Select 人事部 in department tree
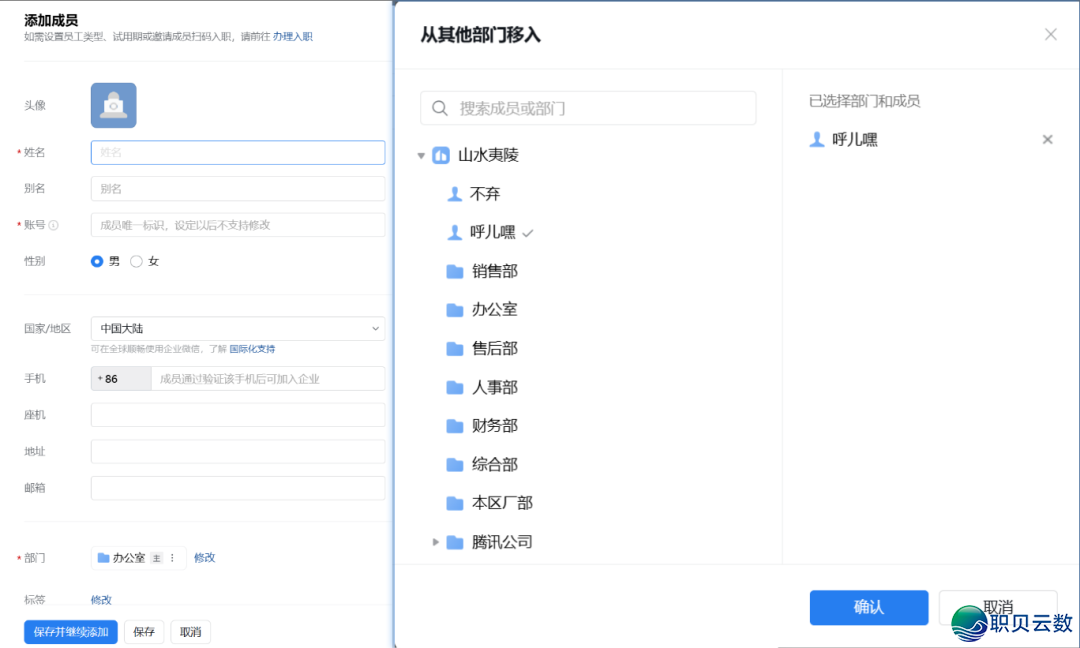This screenshot has width=1080, height=648. tap(494, 387)
